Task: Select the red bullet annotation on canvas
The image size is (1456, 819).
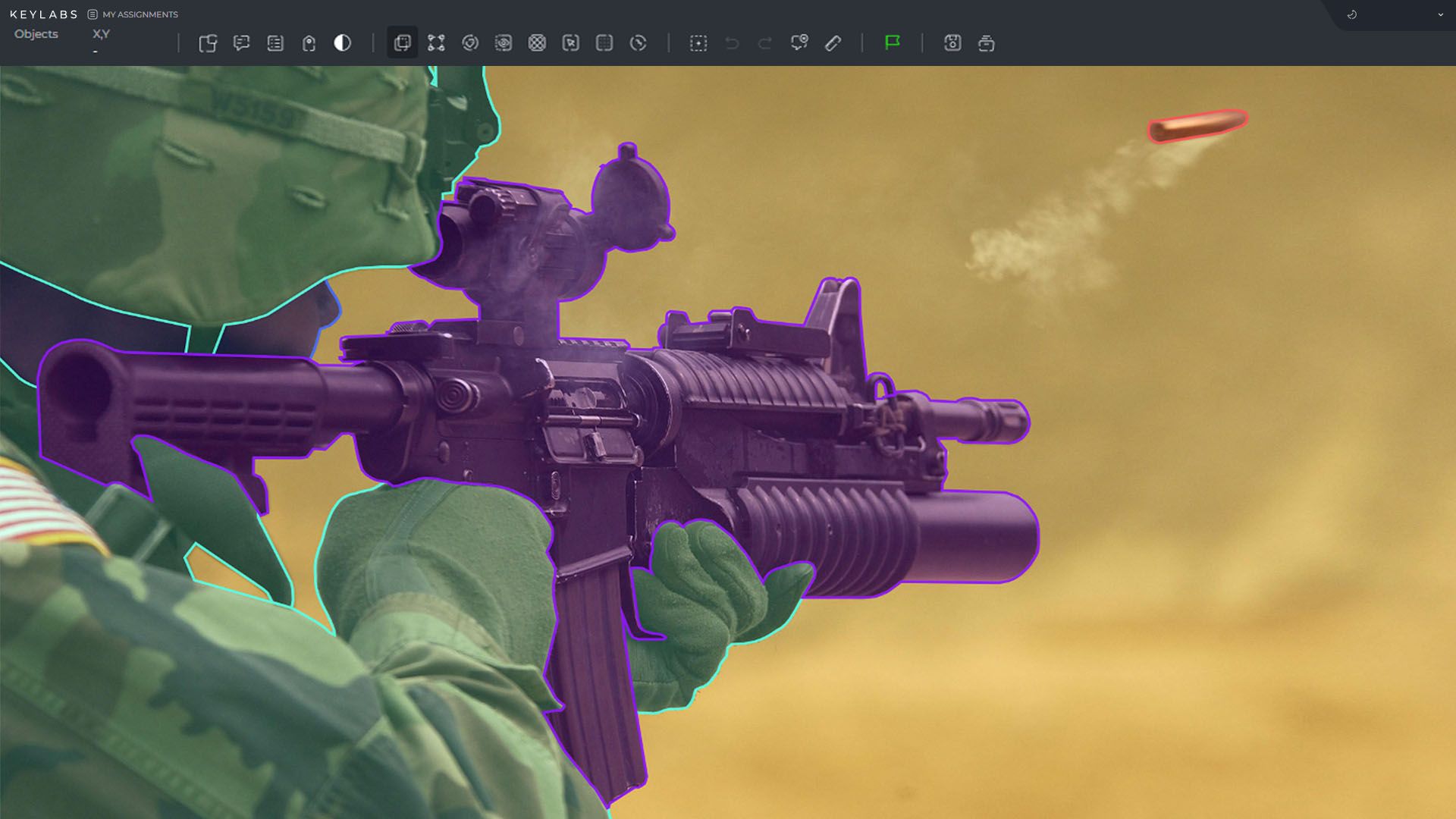Action: coord(1197,126)
